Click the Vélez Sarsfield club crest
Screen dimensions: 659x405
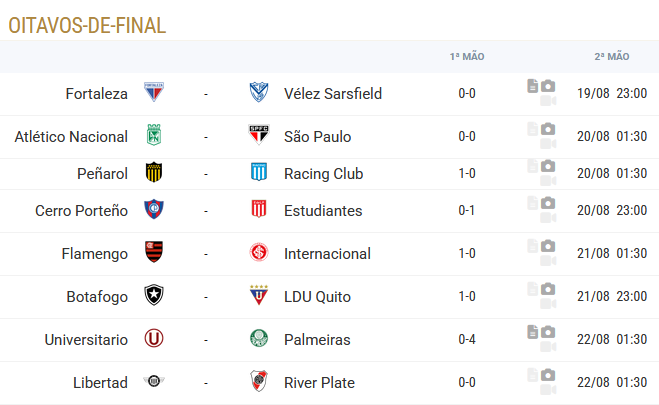(259, 92)
